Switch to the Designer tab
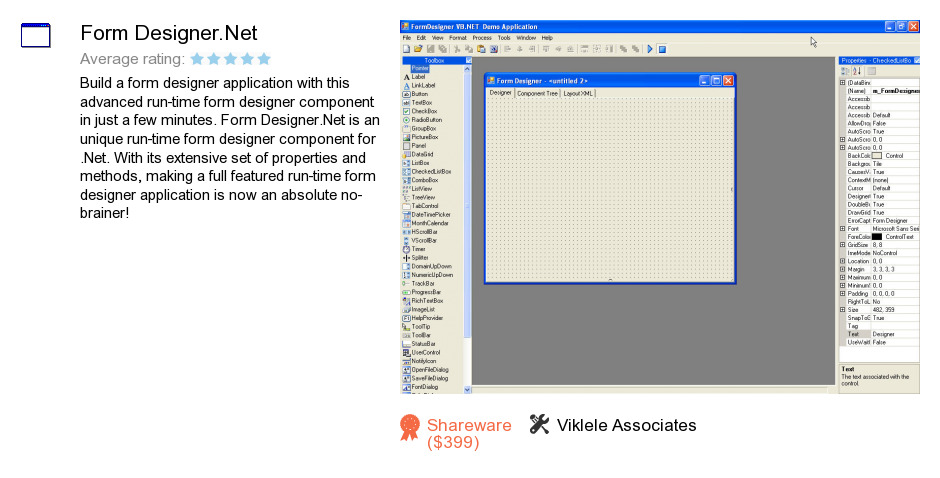This screenshot has width=940, height=478. 500,93
